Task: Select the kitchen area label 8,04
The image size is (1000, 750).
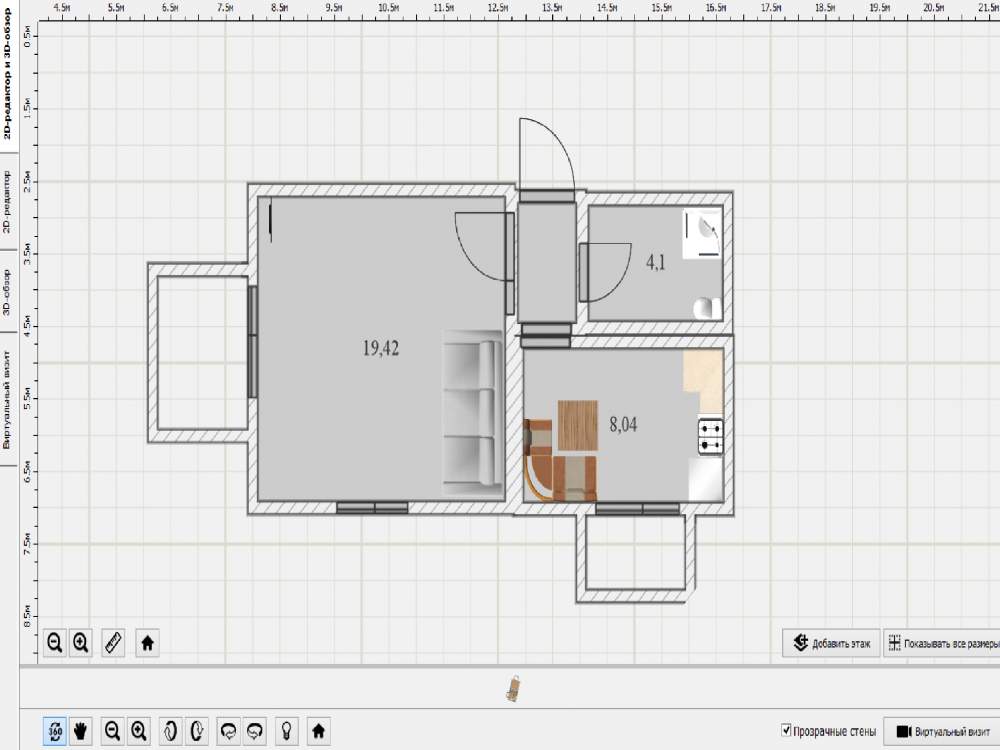Action: [623, 424]
